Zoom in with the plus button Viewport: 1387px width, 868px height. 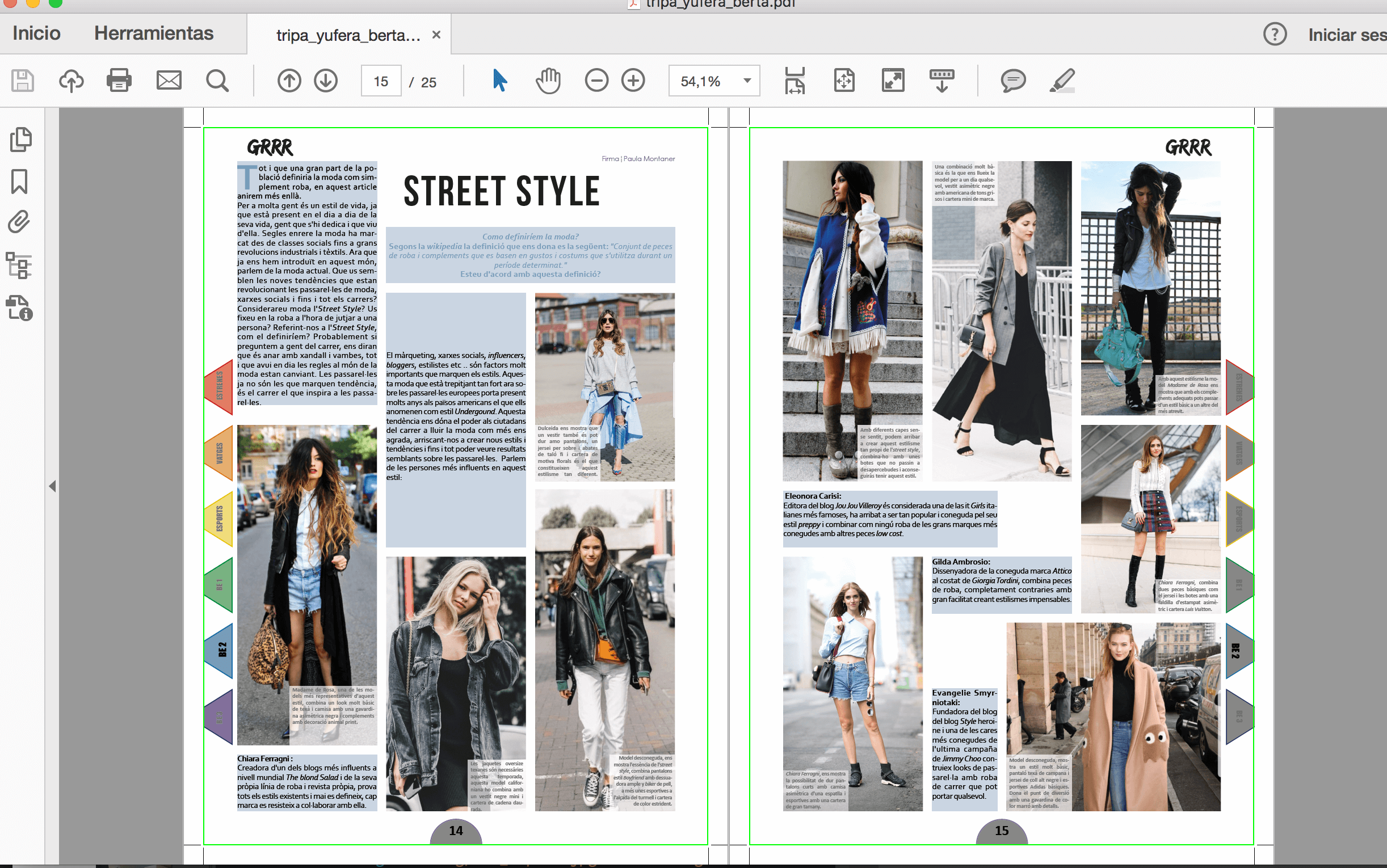(633, 81)
